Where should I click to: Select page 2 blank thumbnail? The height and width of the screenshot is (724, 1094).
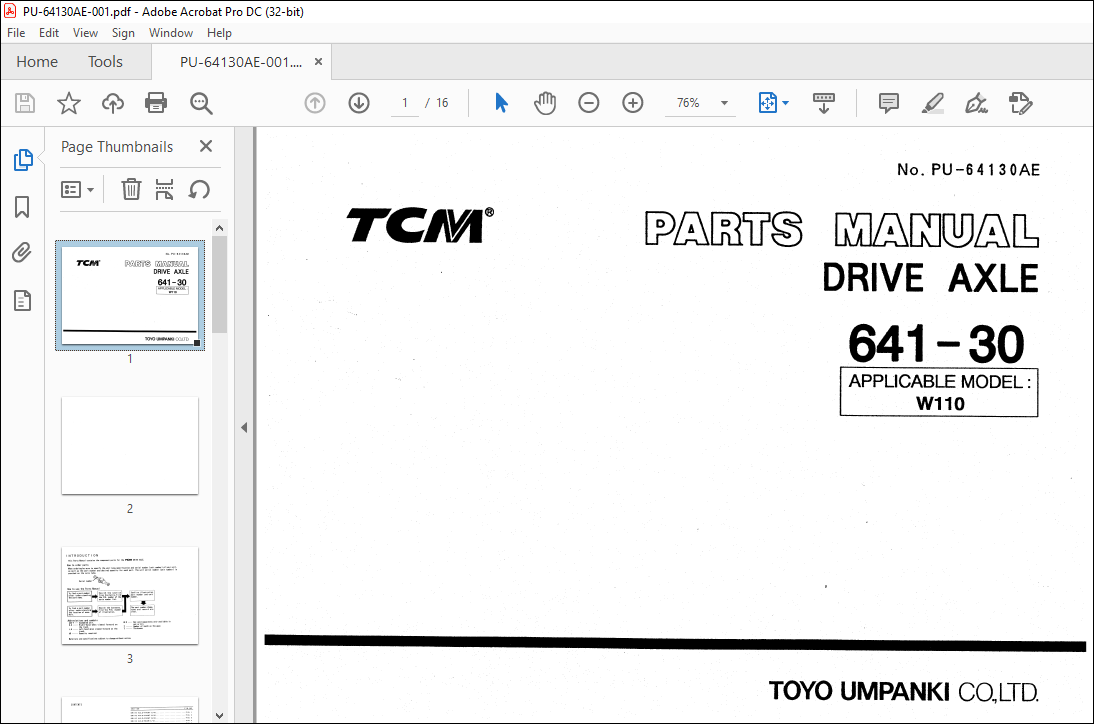(x=130, y=446)
